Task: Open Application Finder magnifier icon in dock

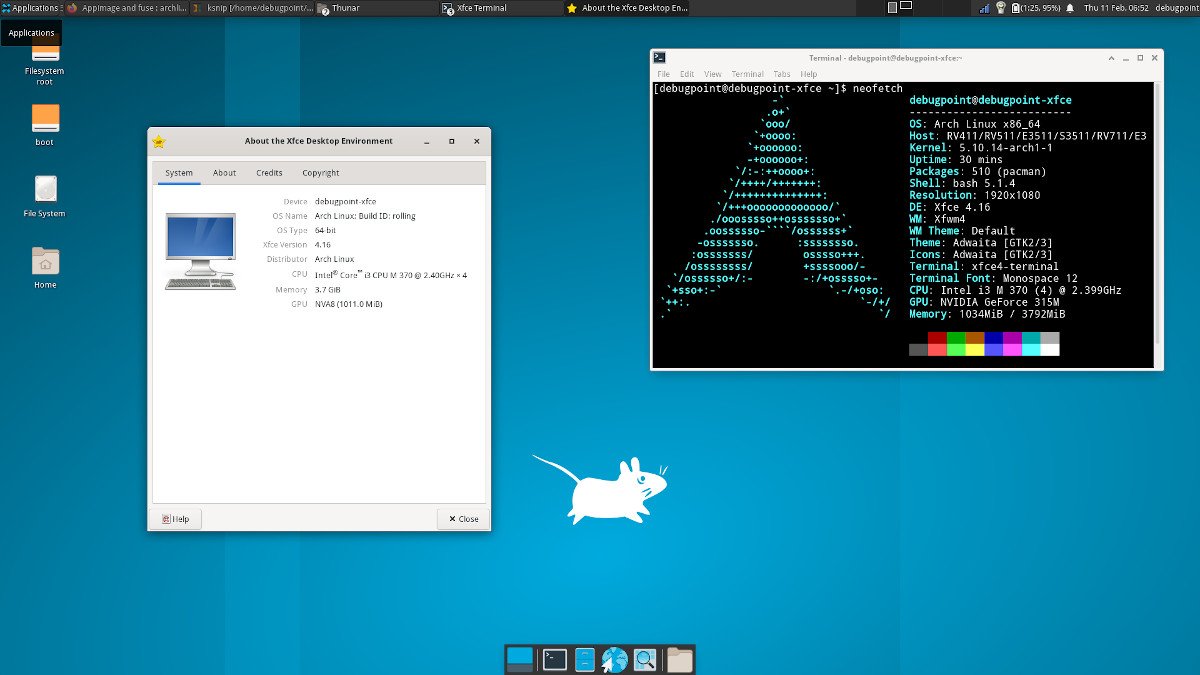Action: (645, 659)
